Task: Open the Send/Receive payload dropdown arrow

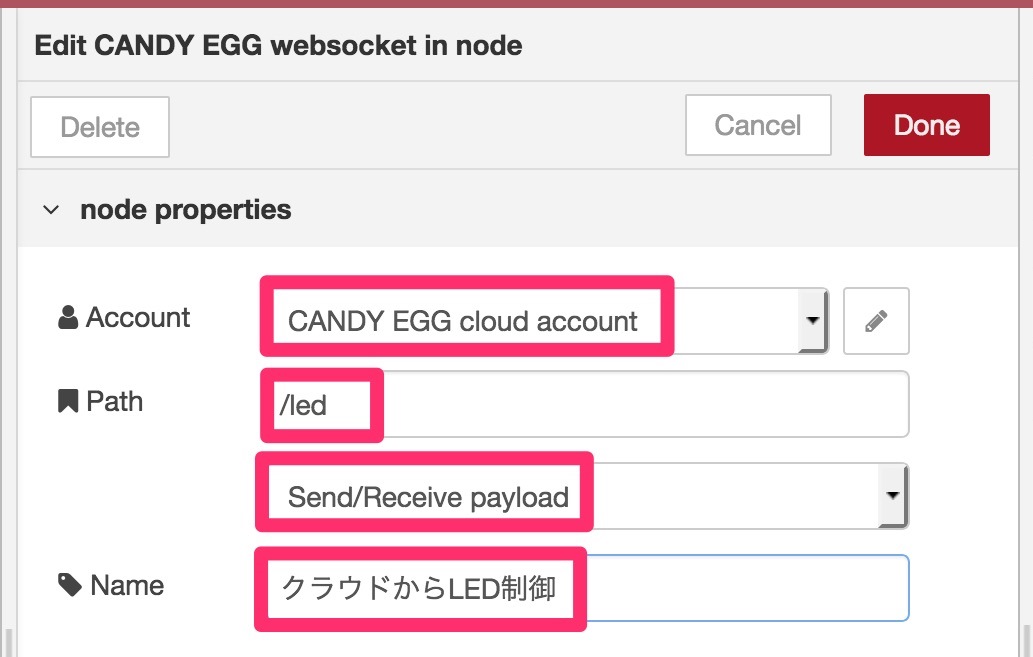Action: [x=893, y=495]
